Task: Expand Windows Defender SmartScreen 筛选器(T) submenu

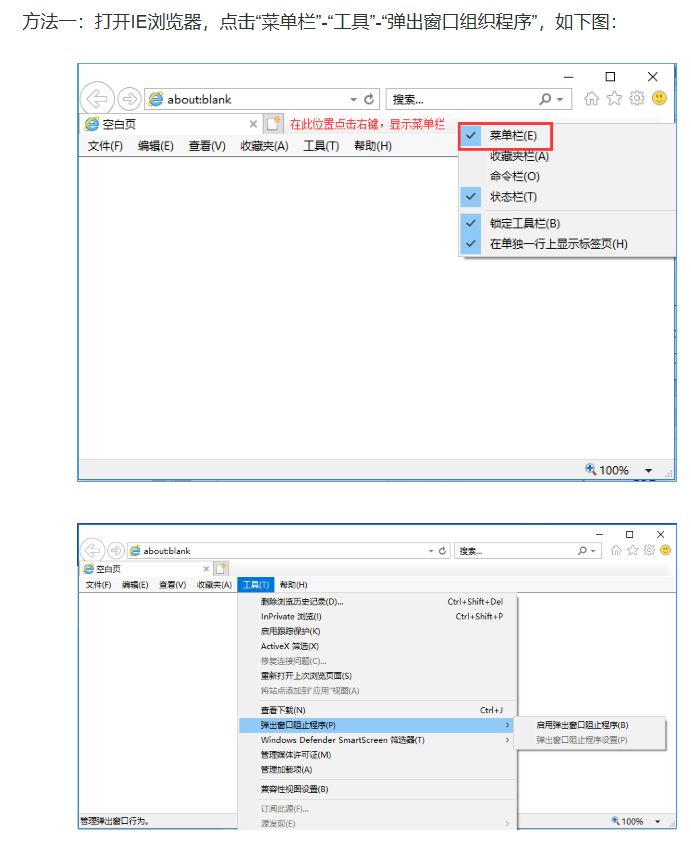Action: (x=377, y=740)
